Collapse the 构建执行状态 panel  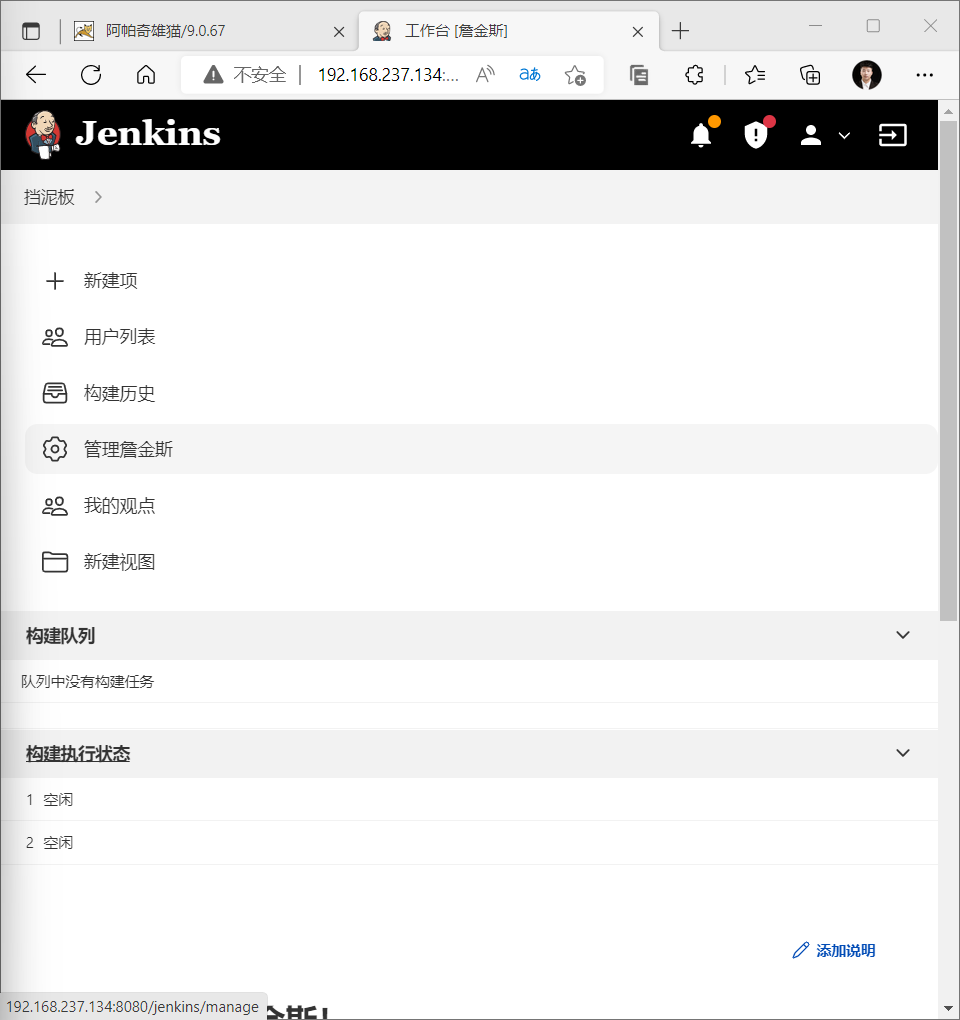[903, 753]
